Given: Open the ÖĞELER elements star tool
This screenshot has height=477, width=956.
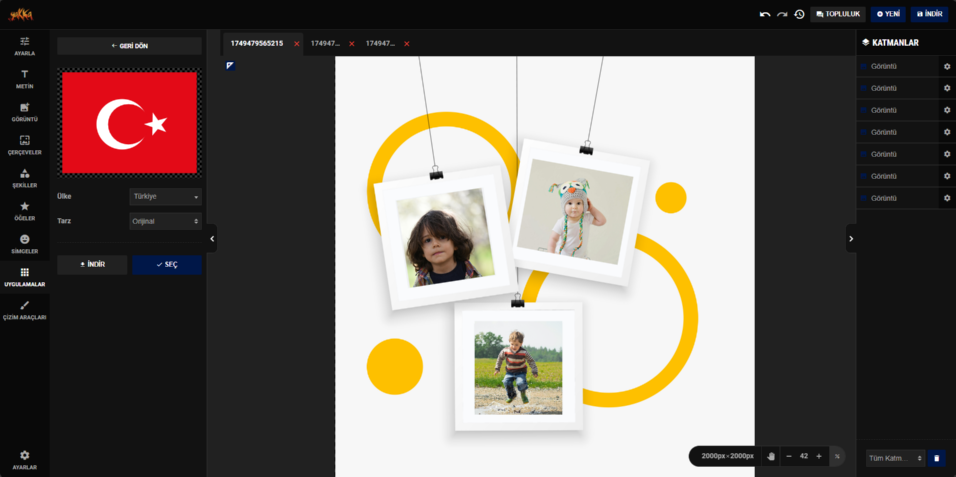Looking at the screenshot, I should (24, 211).
